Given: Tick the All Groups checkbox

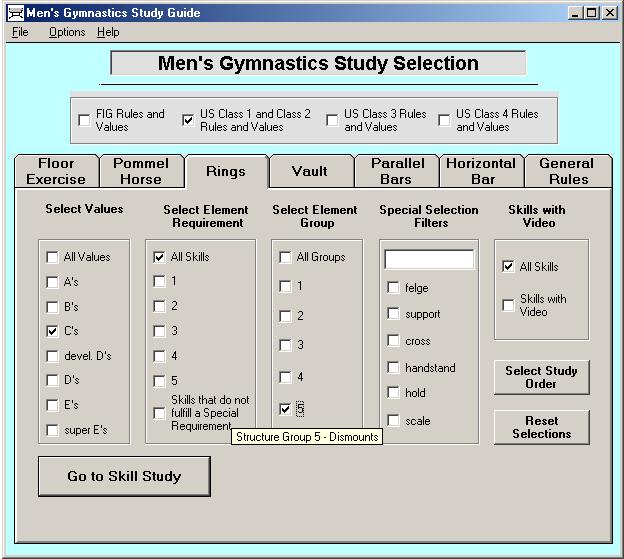Looking at the screenshot, I should (285, 257).
